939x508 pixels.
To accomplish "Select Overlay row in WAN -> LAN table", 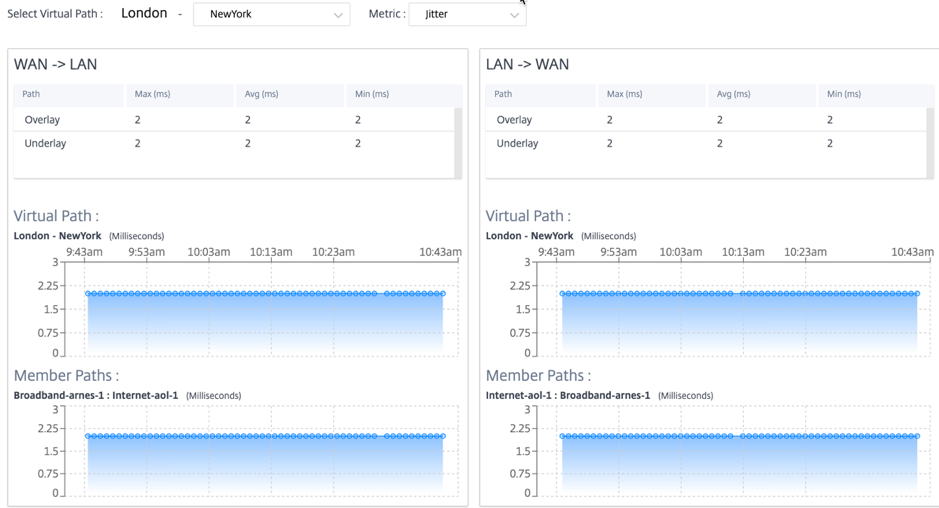I will coord(234,120).
